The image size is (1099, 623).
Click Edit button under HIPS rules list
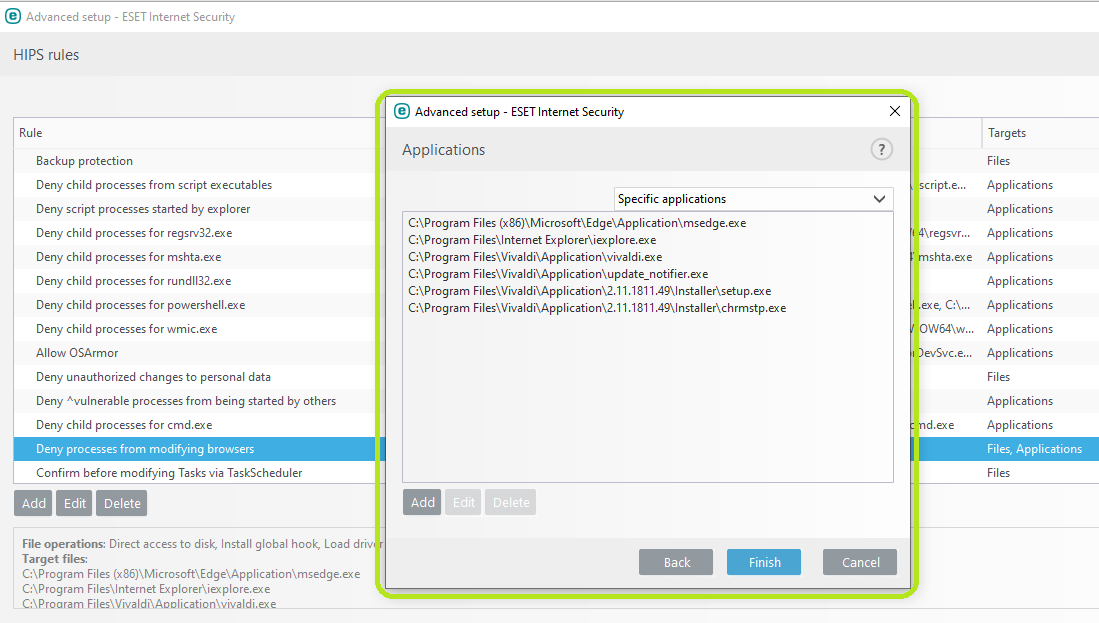(74, 503)
